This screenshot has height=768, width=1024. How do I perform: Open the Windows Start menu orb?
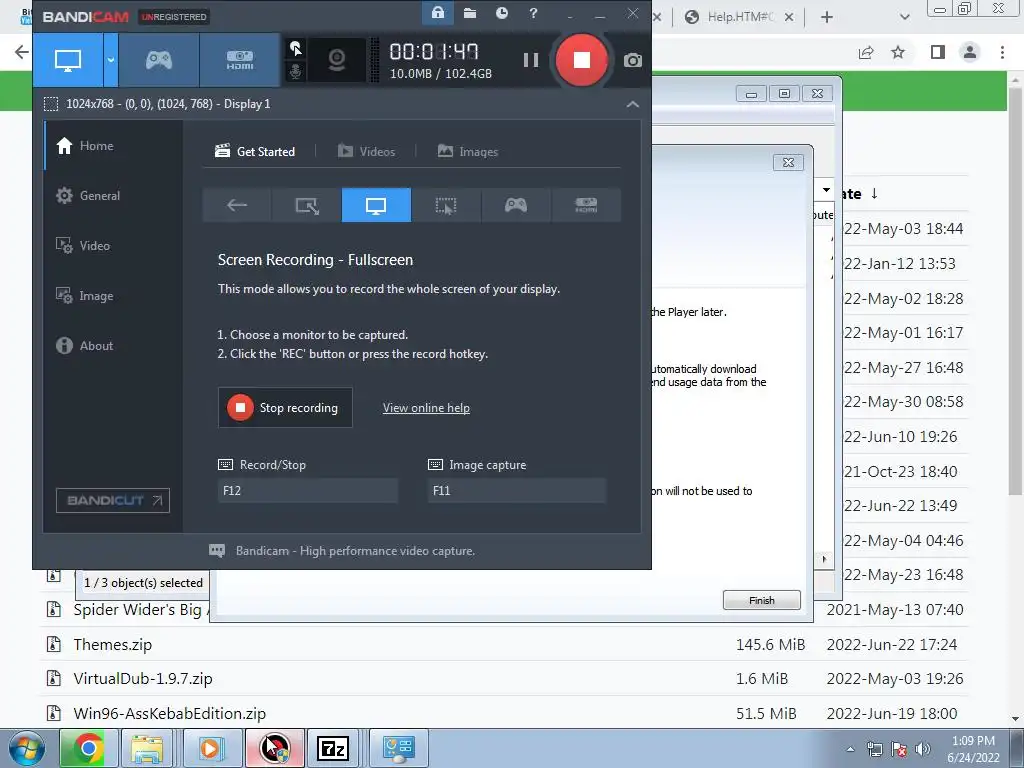click(27, 748)
